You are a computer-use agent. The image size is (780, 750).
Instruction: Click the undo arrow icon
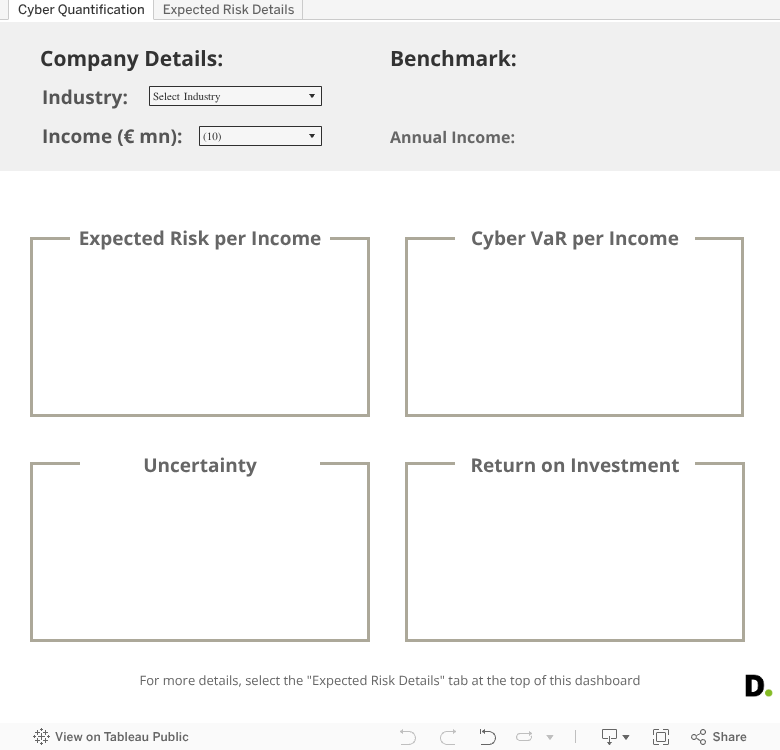click(x=408, y=737)
